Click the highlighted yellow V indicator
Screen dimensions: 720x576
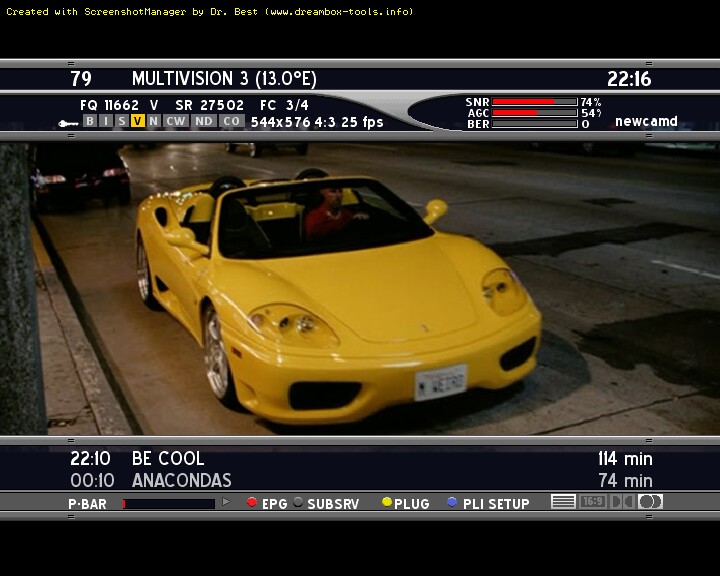coord(138,121)
